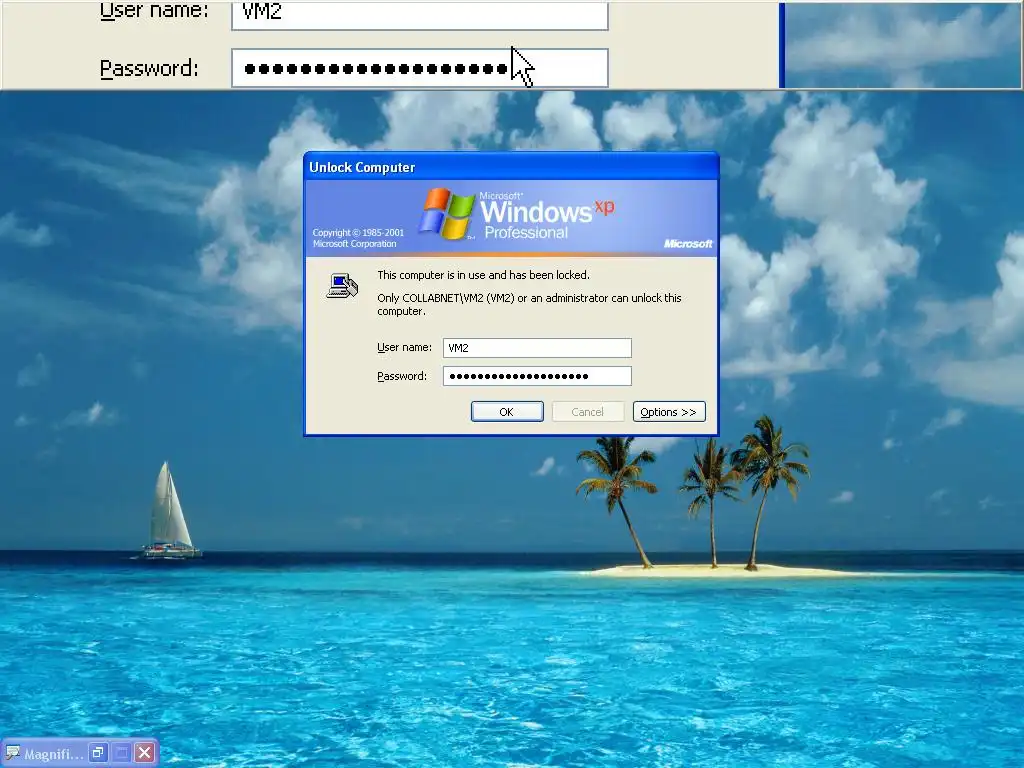Click the 'User name:' label in dialog

[404, 347]
